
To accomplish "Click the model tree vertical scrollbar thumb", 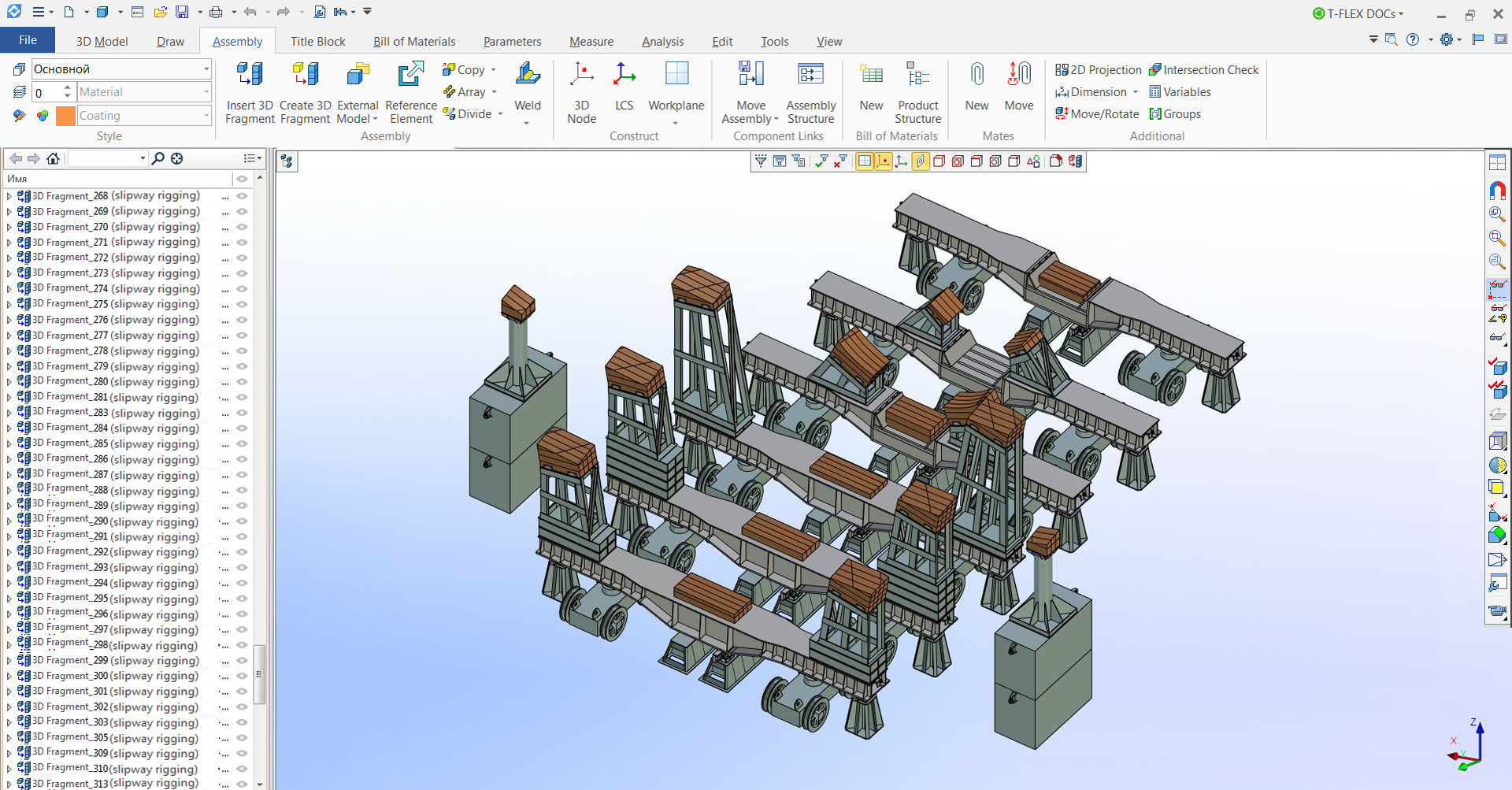I will (x=260, y=674).
